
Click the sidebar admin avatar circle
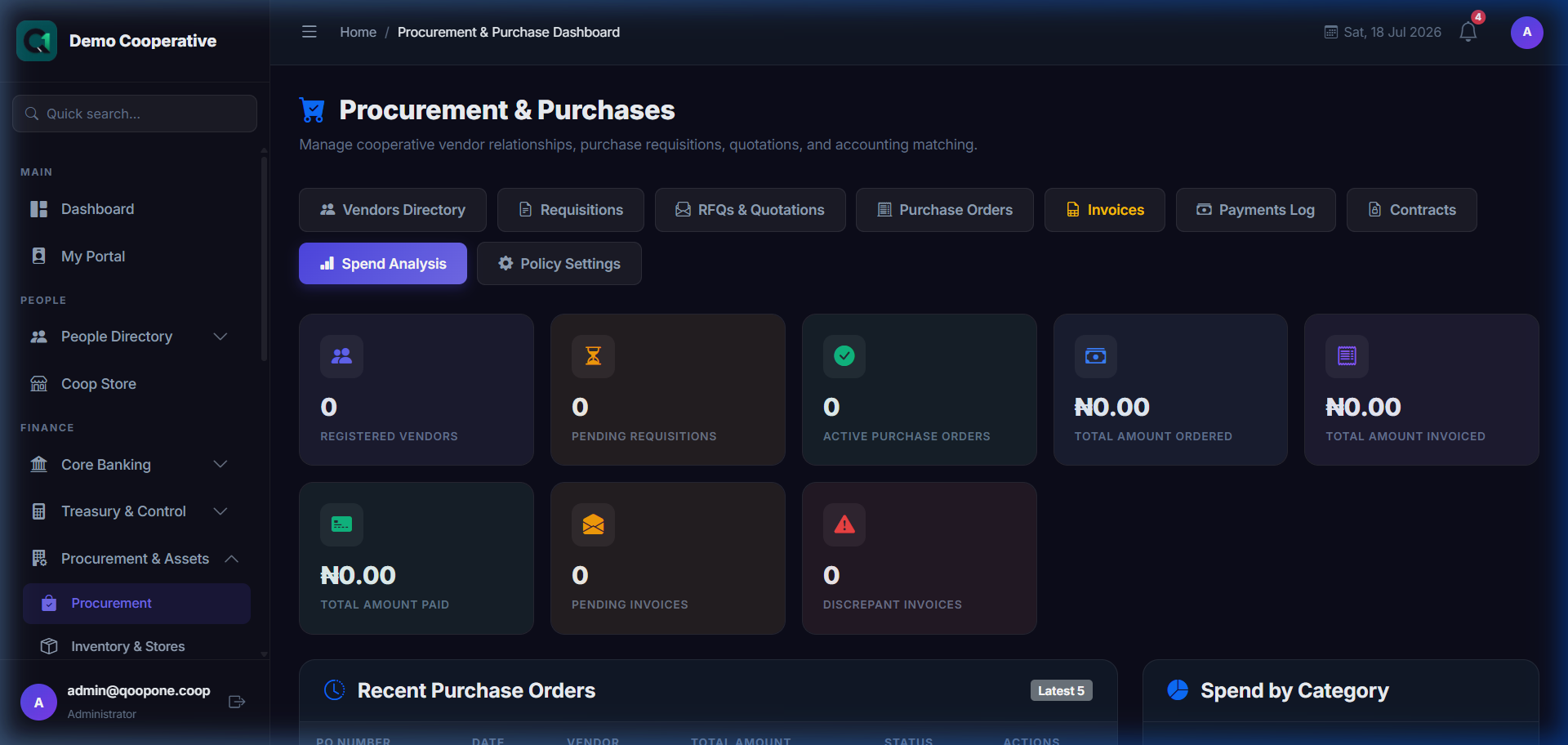(38, 703)
